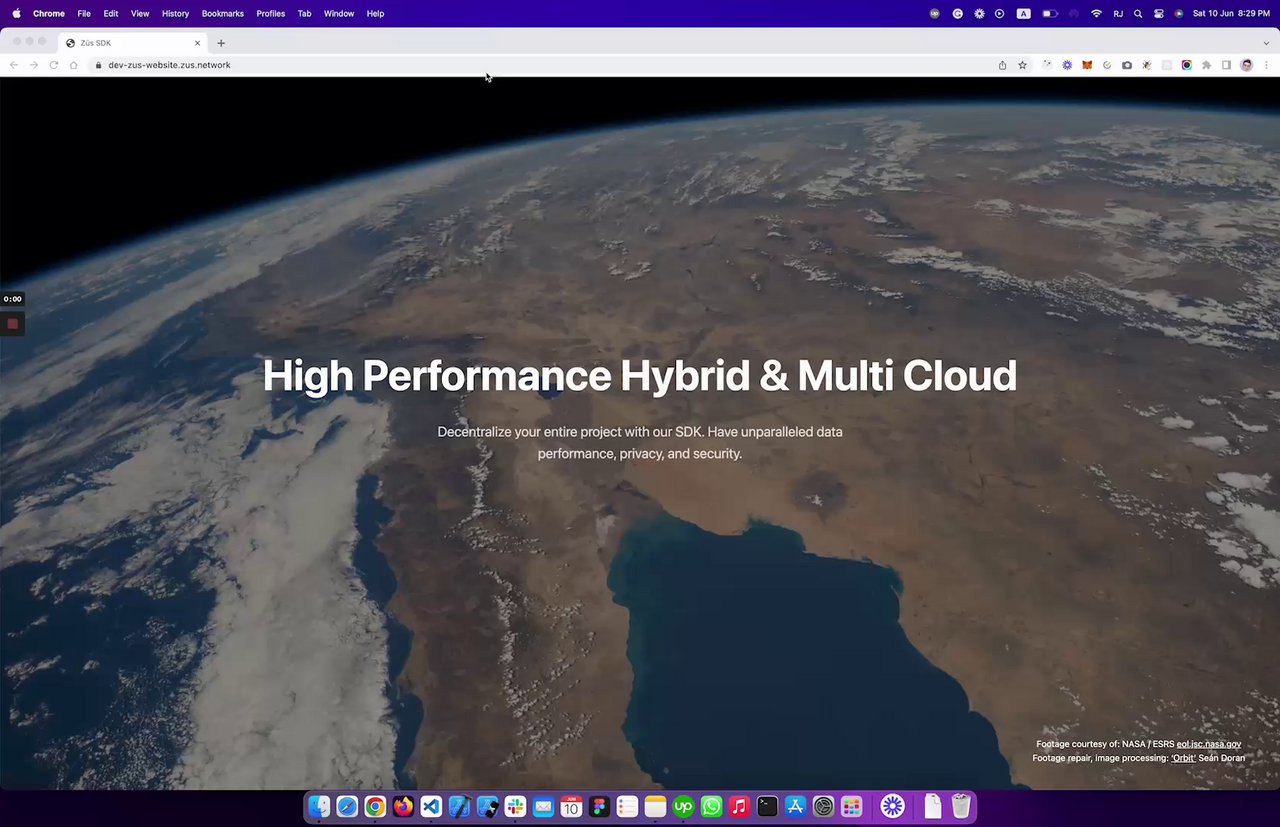Viewport: 1280px width, 827px height.
Task: Open Control Center in the menu bar
Action: pos(1159,14)
